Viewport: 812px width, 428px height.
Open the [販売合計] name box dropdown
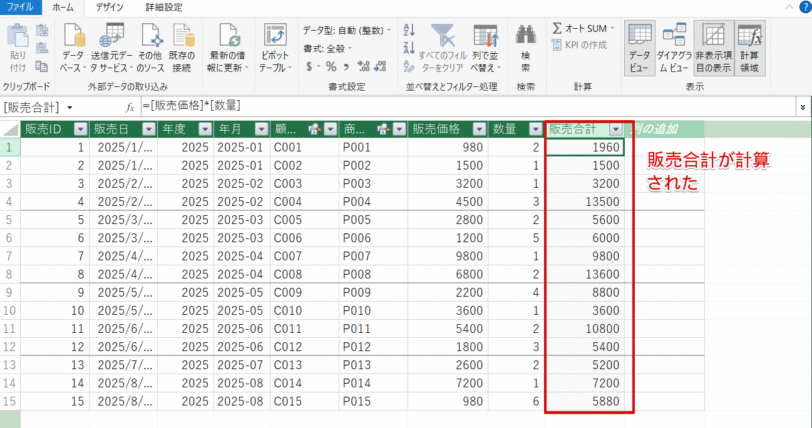[x=69, y=108]
